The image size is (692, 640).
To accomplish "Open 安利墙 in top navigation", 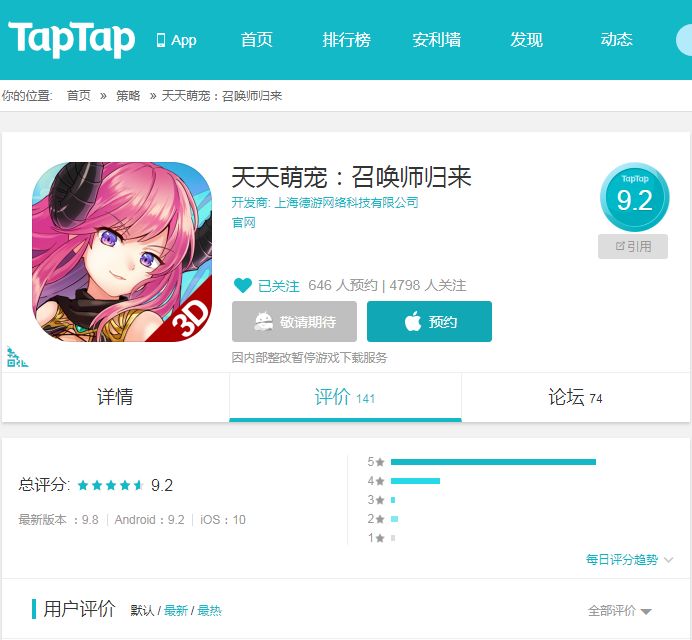I will click(x=436, y=40).
